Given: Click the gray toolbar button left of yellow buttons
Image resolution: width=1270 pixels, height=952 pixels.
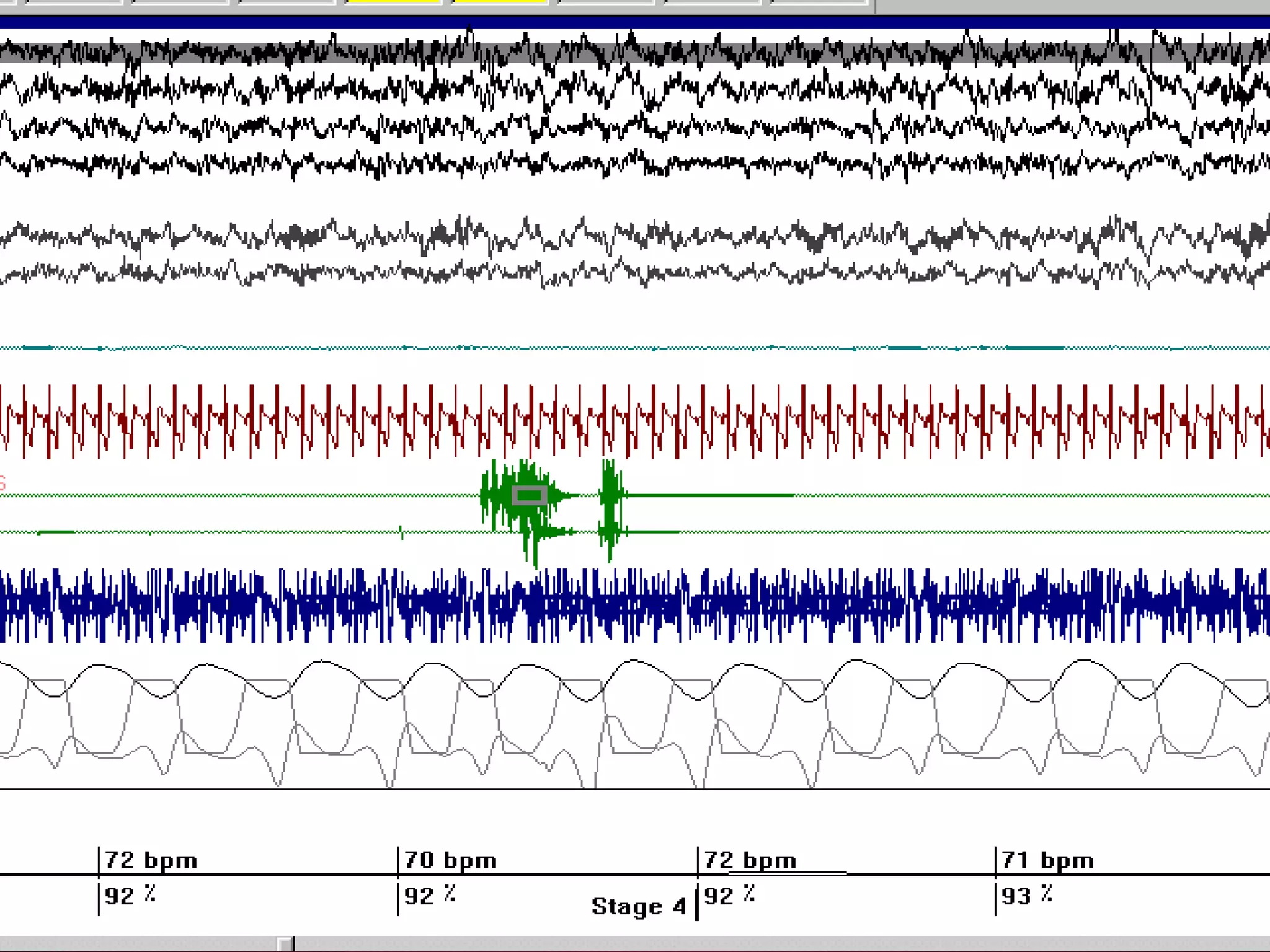Looking at the screenshot, I should (x=286, y=2).
